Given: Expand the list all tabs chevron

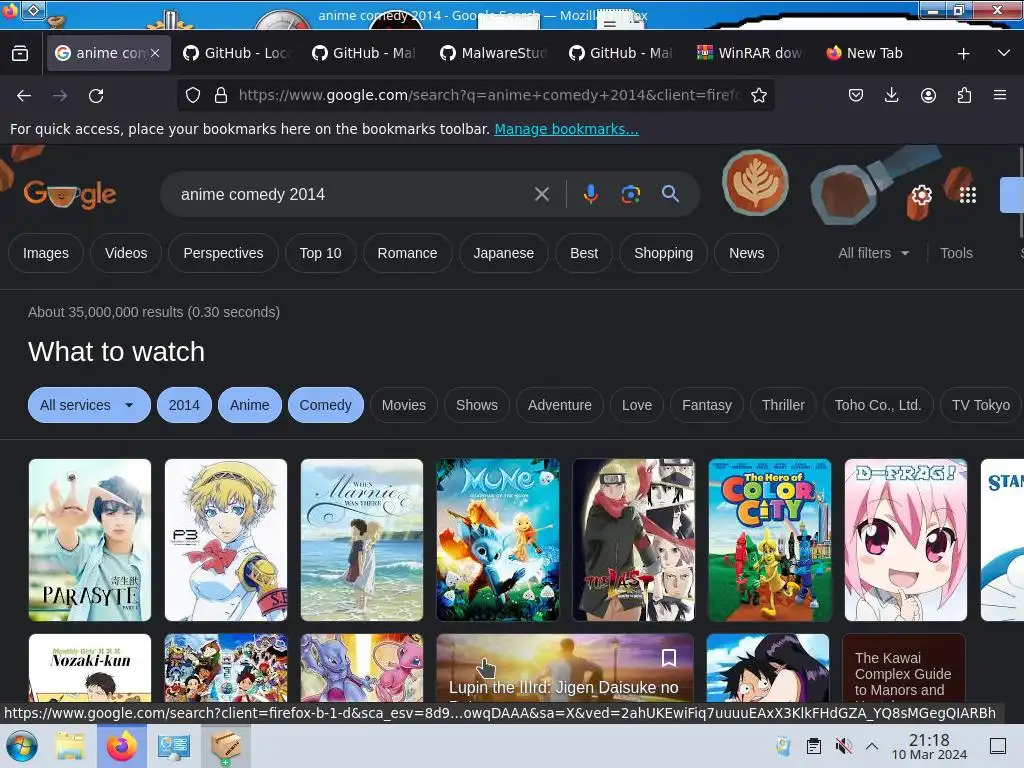Looking at the screenshot, I should (1004, 53).
